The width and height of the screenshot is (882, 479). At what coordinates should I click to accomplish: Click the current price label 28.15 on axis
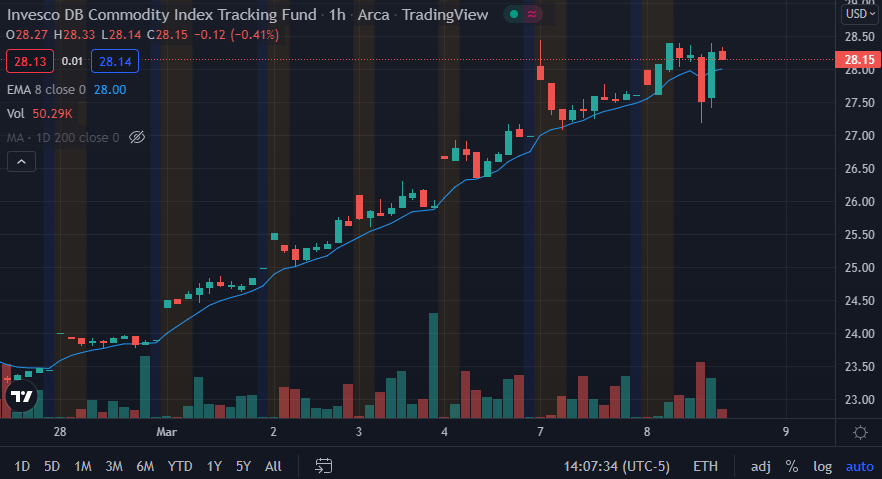pyautogui.click(x=858, y=60)
